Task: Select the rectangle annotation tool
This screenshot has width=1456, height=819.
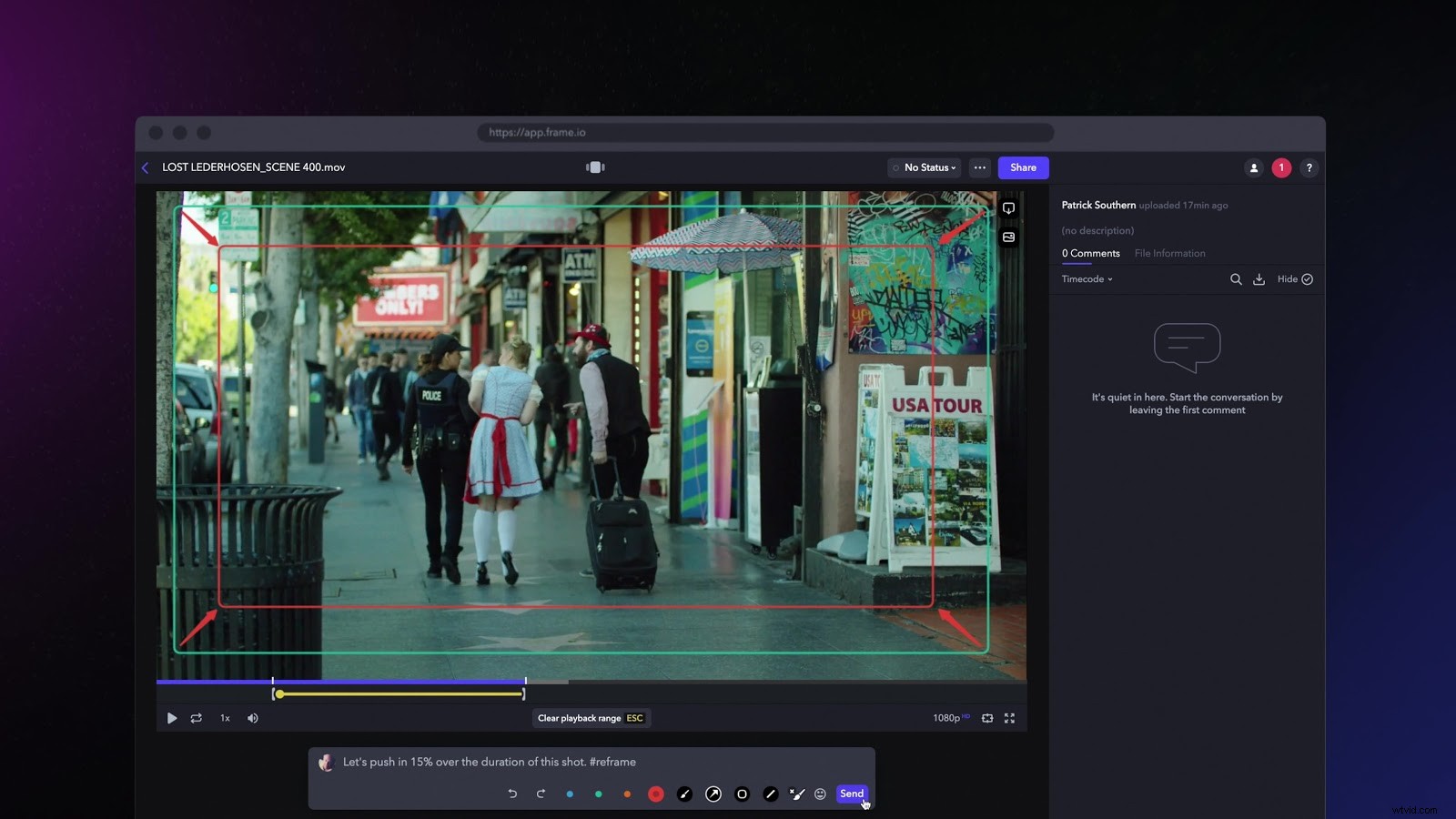Action: click(x=742, y=794)
